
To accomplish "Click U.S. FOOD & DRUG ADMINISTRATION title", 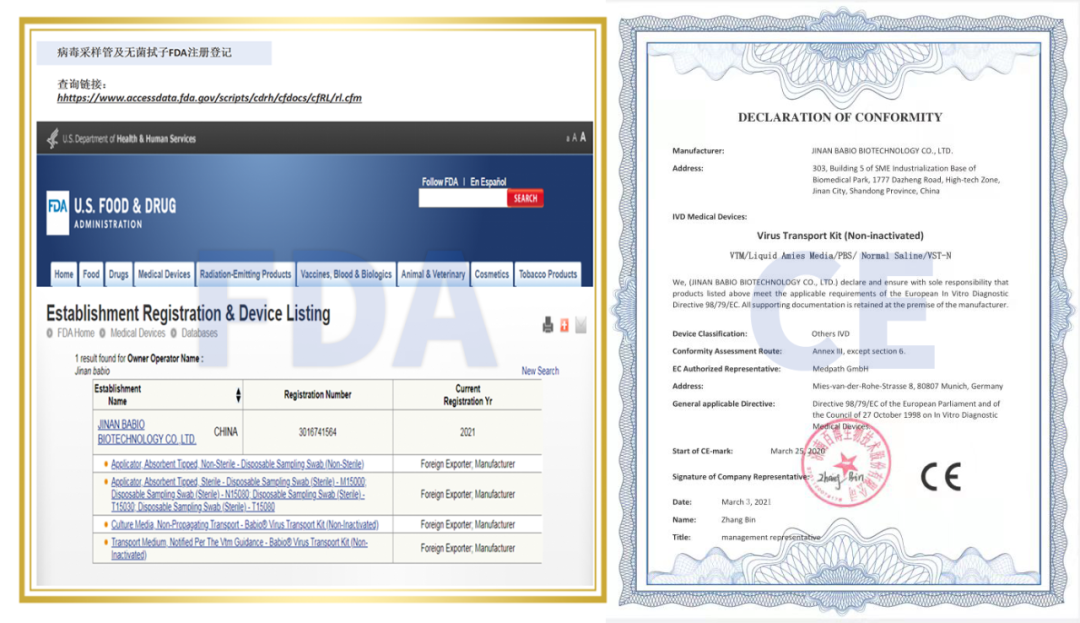I will click(125, 213).
